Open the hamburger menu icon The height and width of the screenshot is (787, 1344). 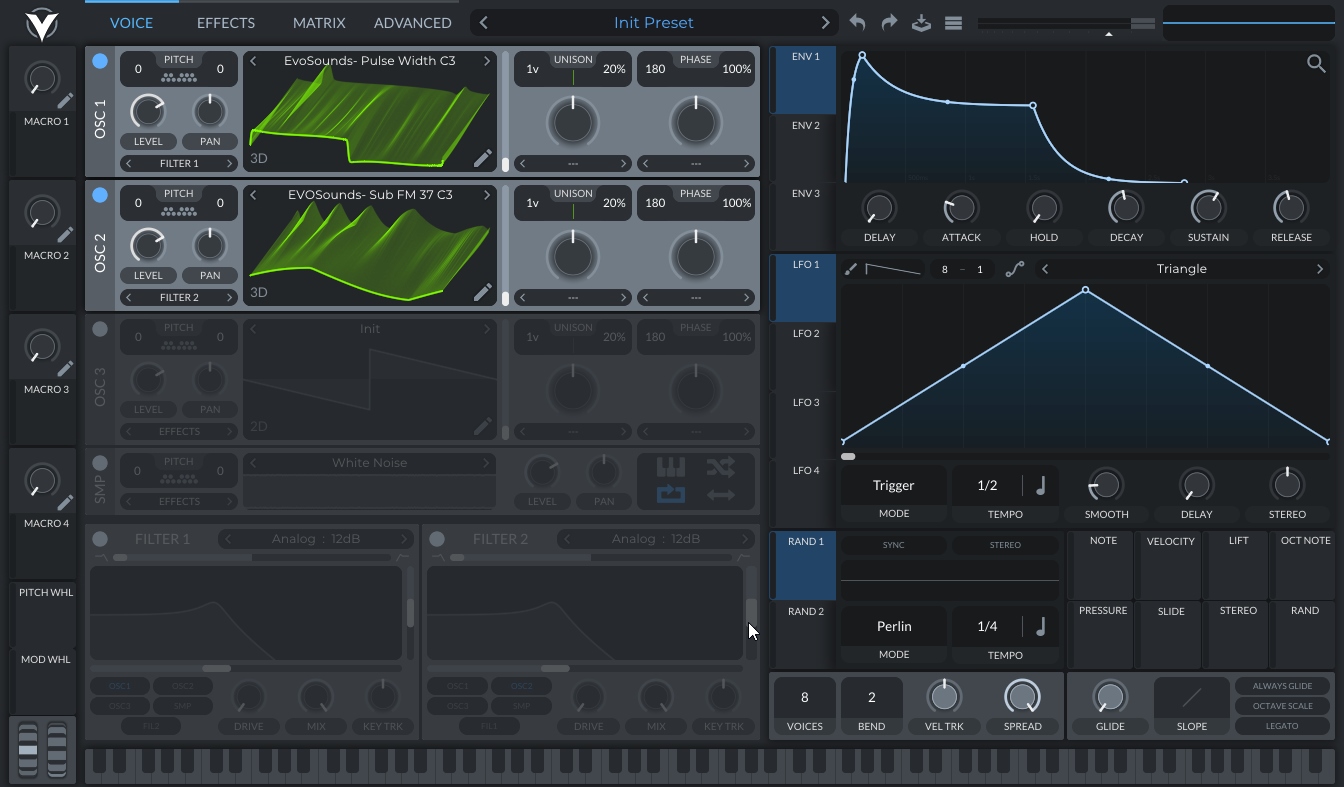953,23
